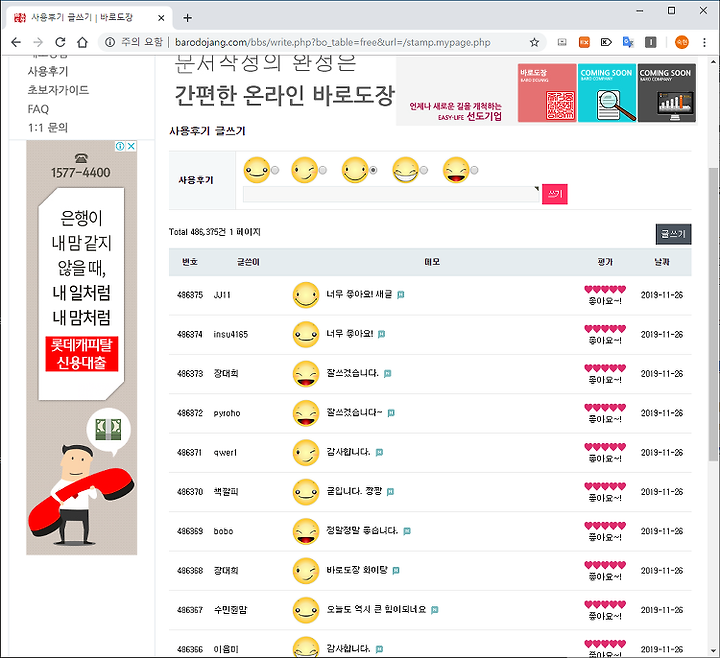Viewport: 720px width, 658px height.
Task: Select the third smiley radio button
Action: pos(373,170)
